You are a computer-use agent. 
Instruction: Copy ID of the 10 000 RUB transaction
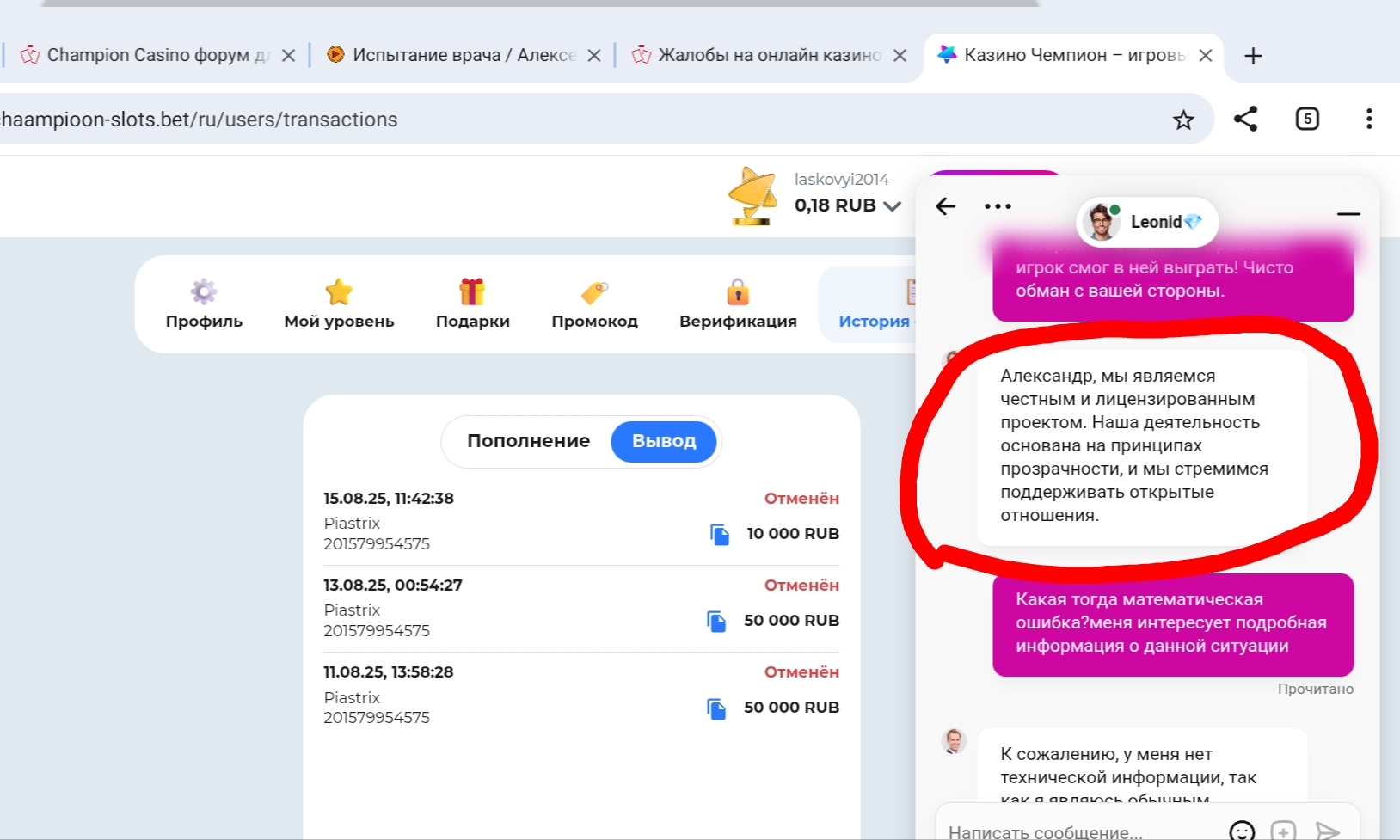(x=720, y=534)
